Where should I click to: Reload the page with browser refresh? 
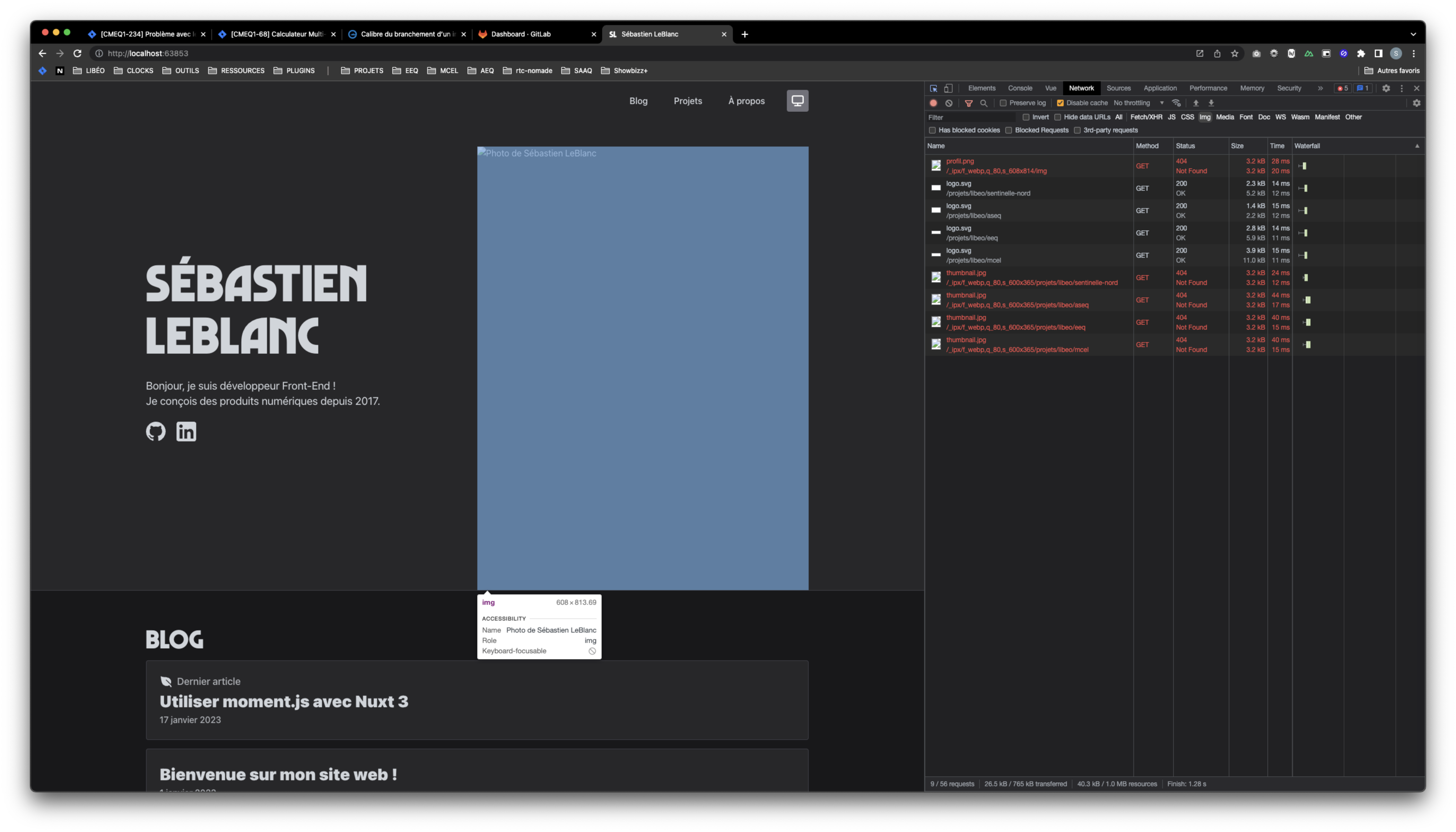coord(77,53)
